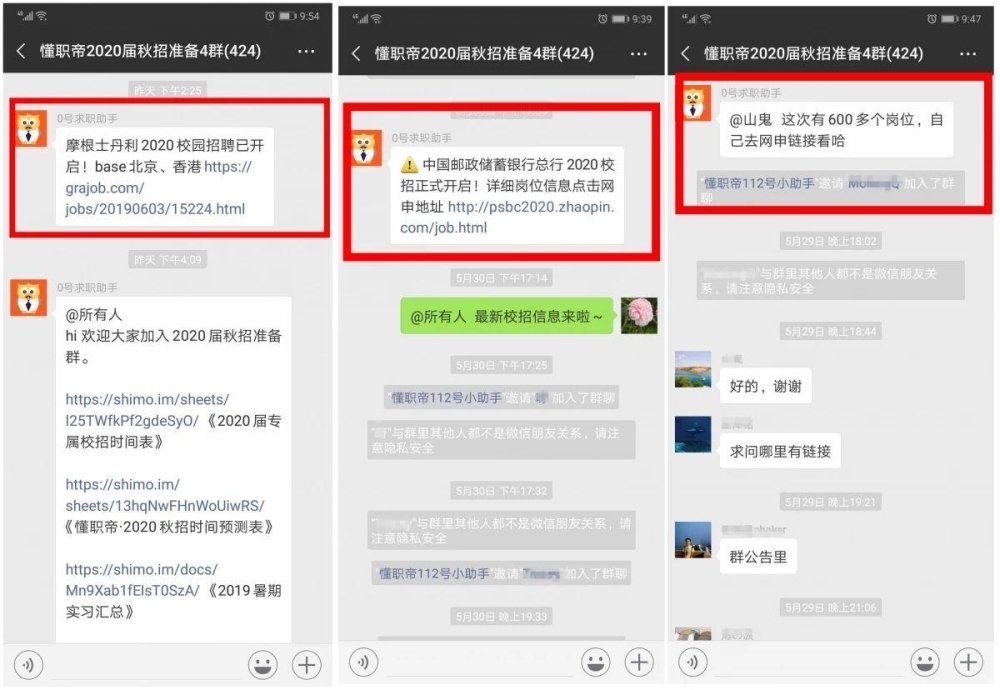The height and width of the screenshot is (690, 1000).
Task: Tap voice input icon in right phone
Action: coord(693,663)
